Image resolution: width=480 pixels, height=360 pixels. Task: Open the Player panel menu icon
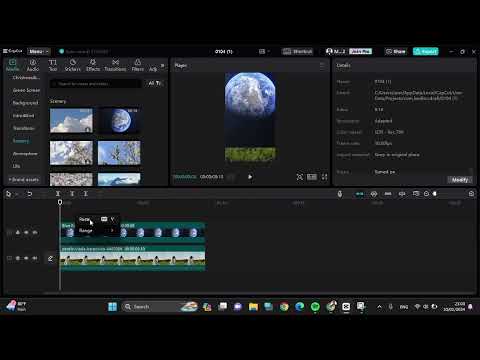pyautogui.click(x=322, y=66)
